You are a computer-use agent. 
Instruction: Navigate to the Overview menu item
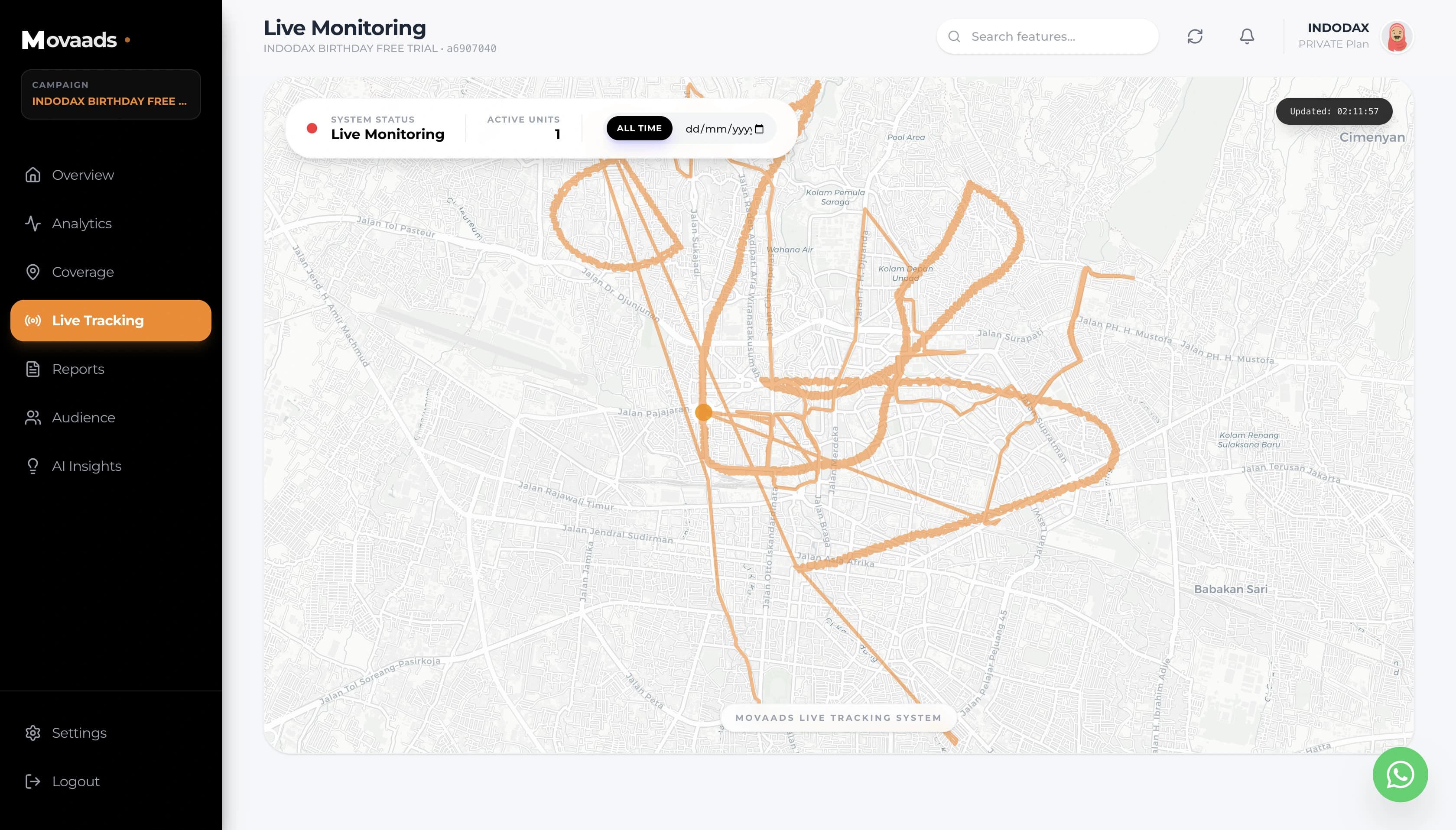coord(83,175)
